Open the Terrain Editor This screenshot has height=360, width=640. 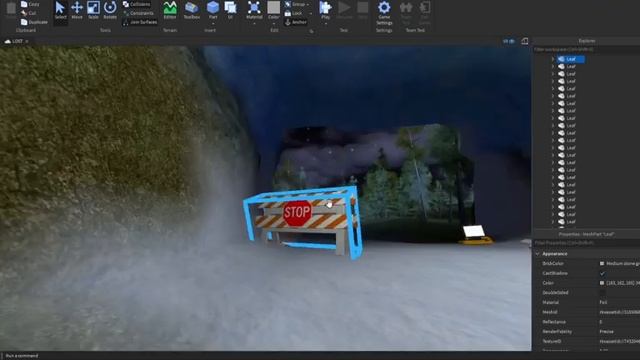(170, 10)
